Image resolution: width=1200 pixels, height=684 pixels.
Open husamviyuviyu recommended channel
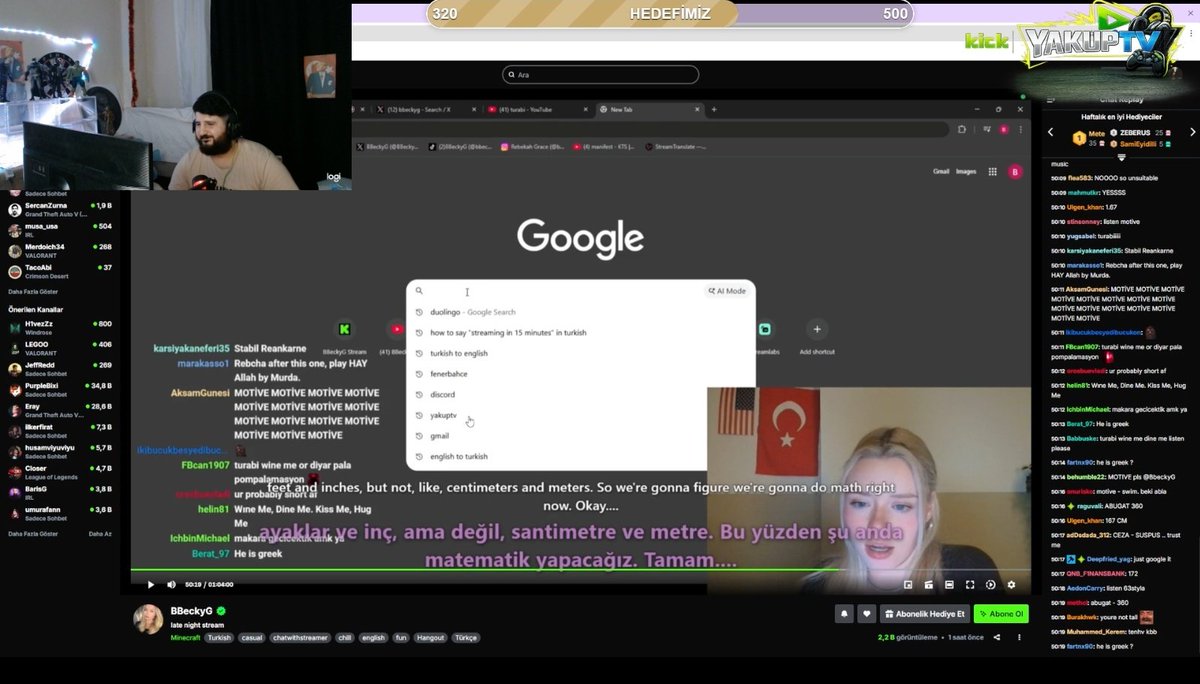tap(60, 451)
